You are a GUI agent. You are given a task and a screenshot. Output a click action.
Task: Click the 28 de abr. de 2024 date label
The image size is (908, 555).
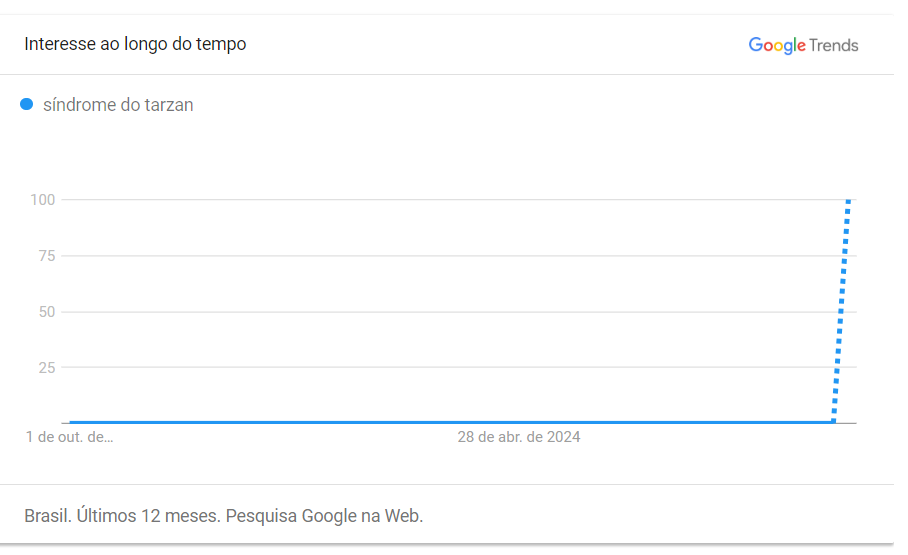tap(519, 437)
